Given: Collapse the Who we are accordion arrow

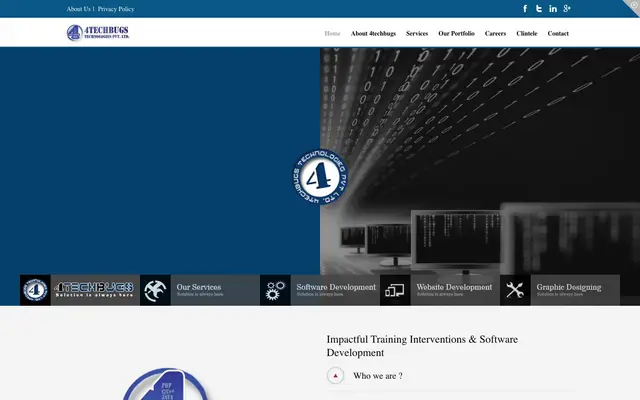Looking at the screenshot, I should click(336, 376).
